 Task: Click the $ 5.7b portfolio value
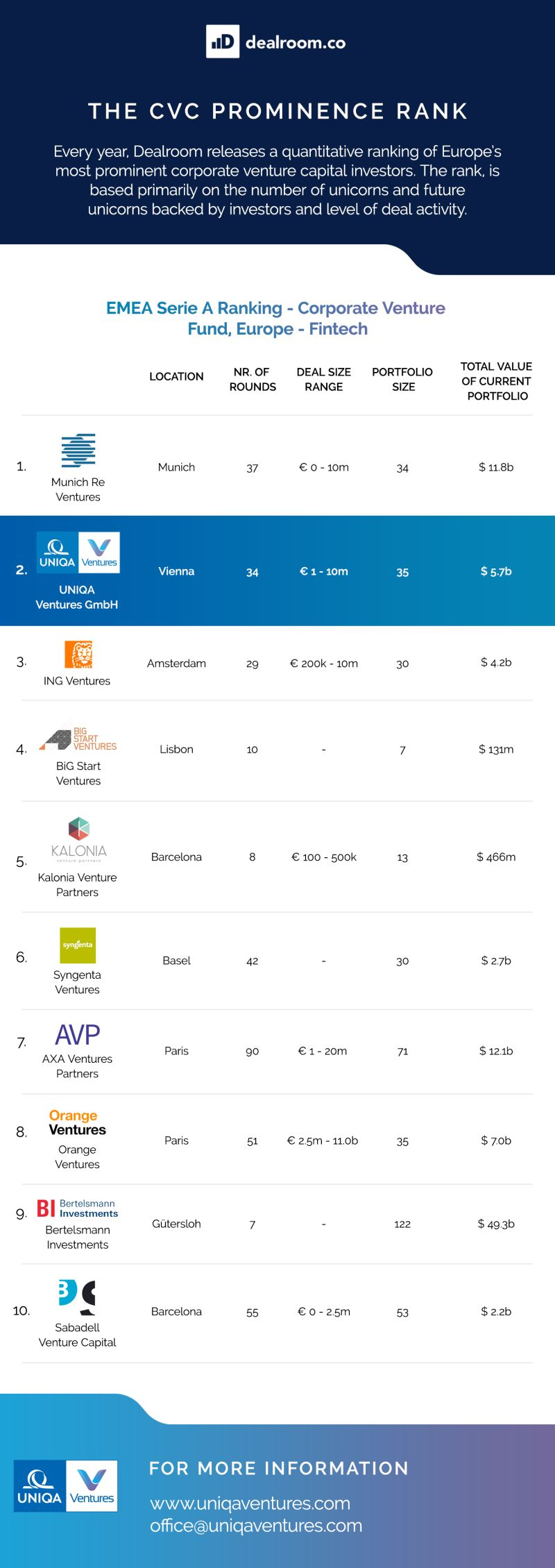click(496, 571)
